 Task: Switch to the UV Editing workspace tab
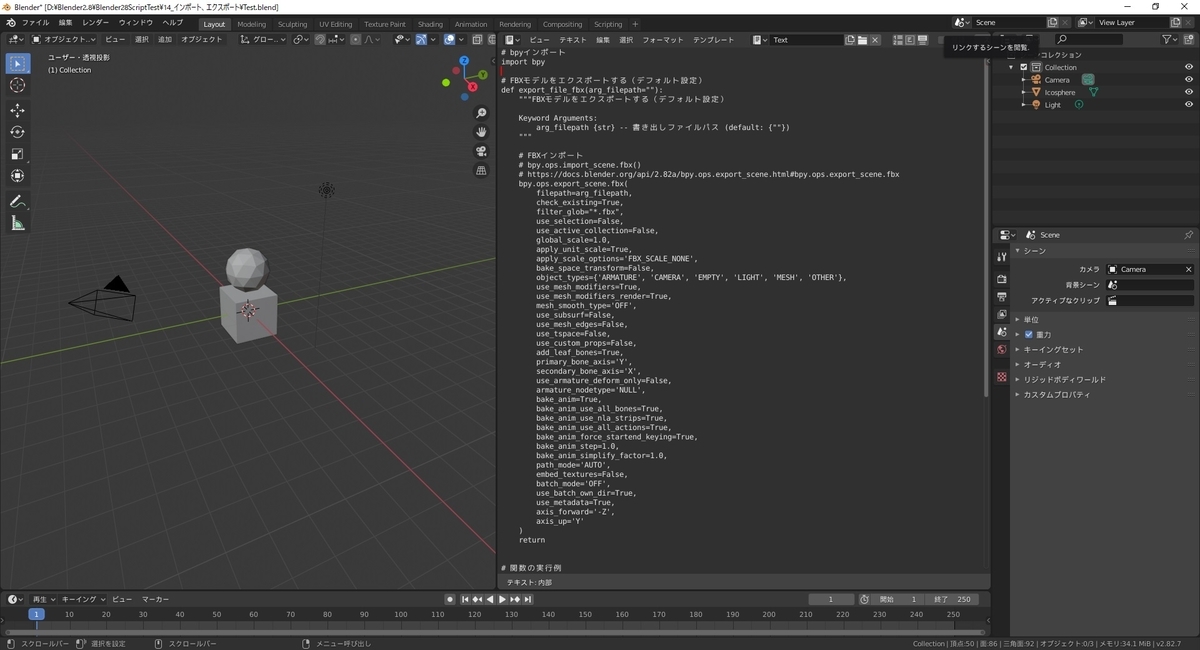point(336,24)
